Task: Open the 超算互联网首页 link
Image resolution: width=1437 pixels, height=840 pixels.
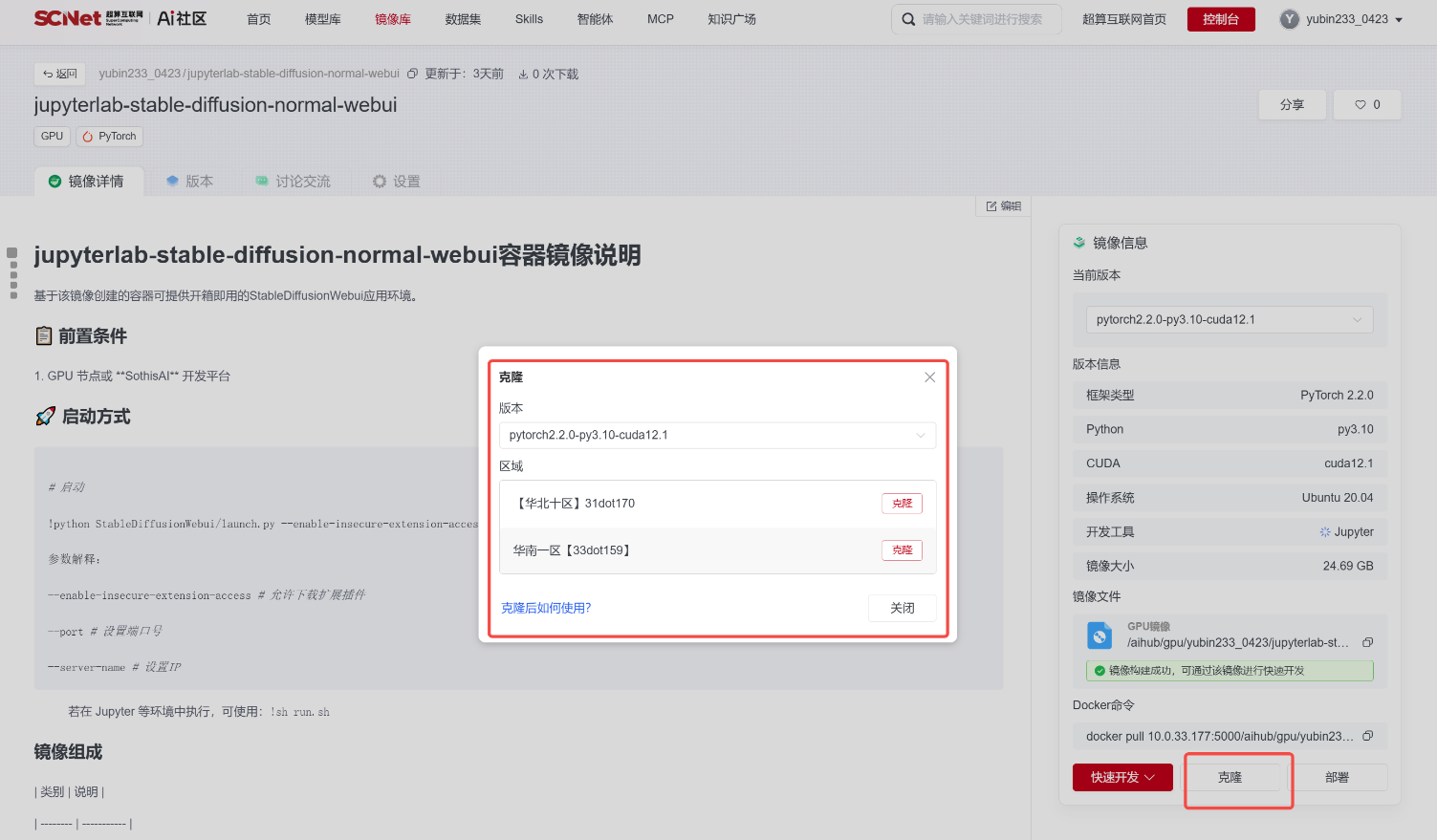Action: pyautogui.click(x=1124, y=19)
